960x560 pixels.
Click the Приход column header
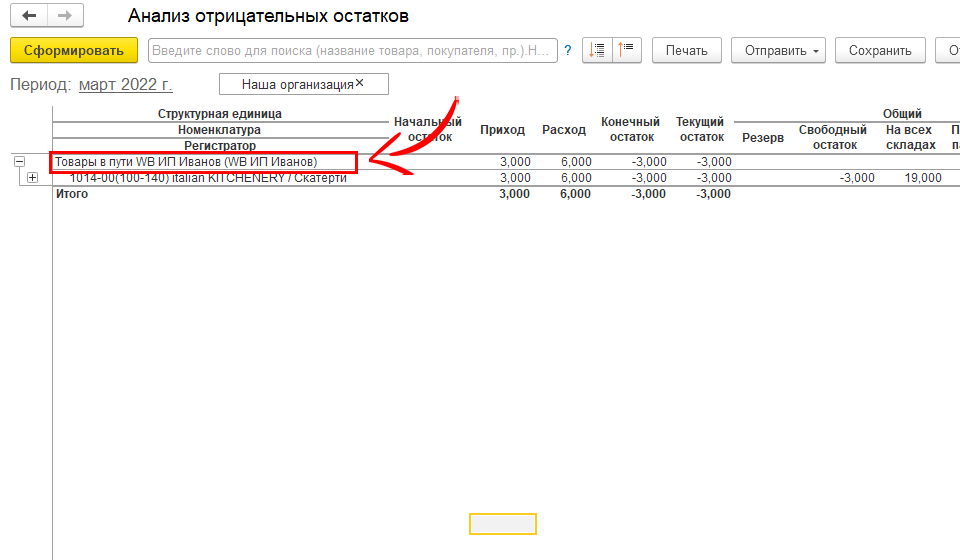(502, 130)
